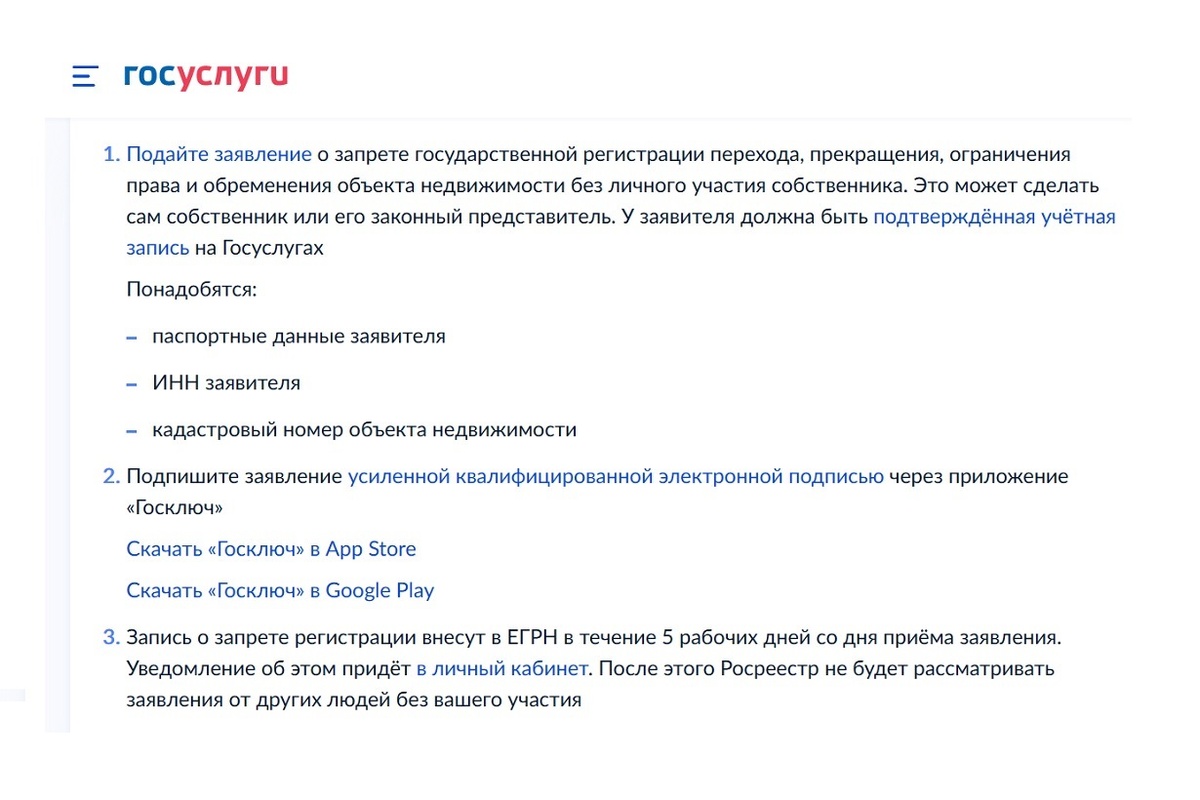
Task: Click the step number 1 marker
Action: coord(110,154)
